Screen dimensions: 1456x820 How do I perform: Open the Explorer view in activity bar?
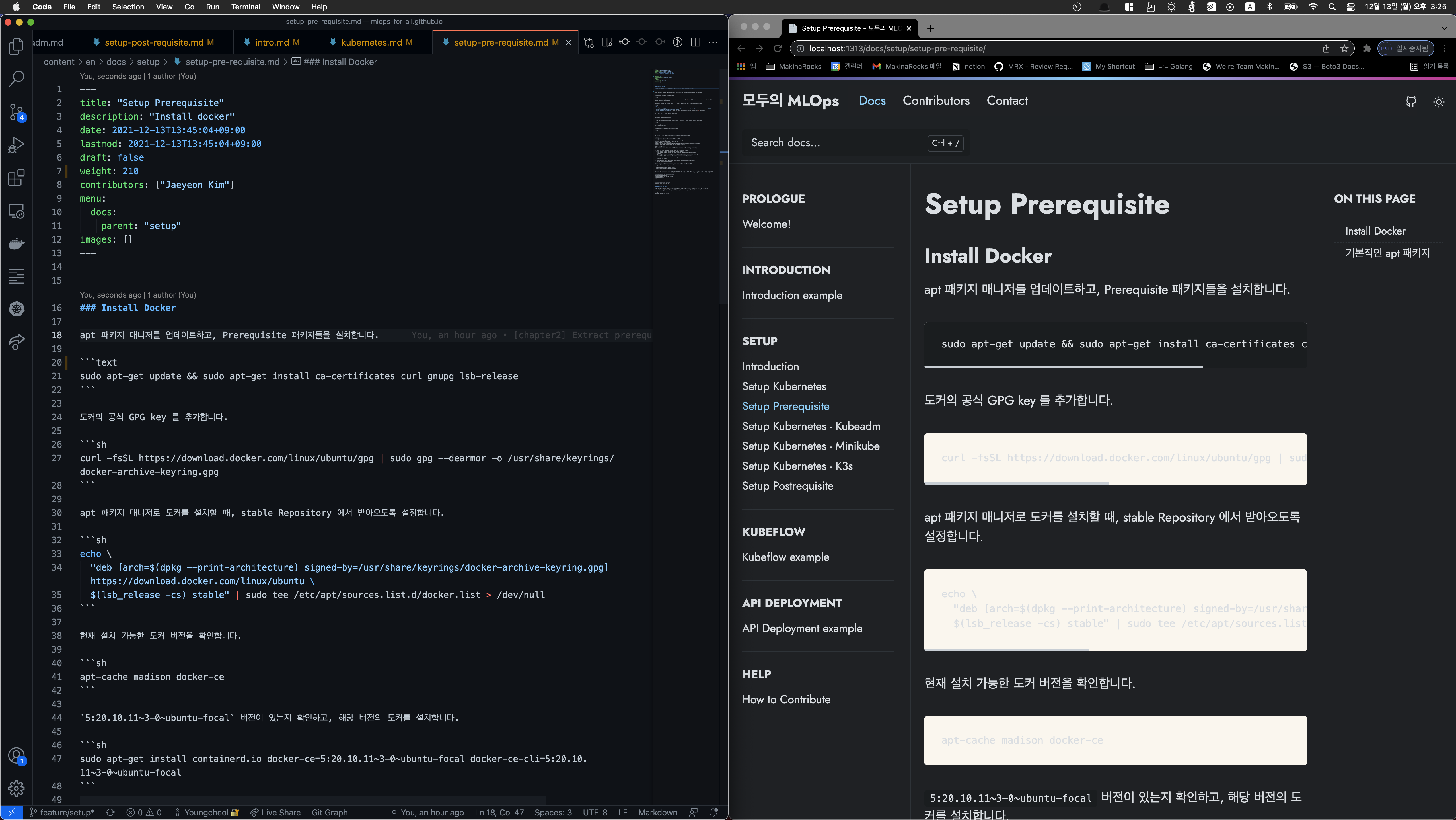[x=17, y=46]
